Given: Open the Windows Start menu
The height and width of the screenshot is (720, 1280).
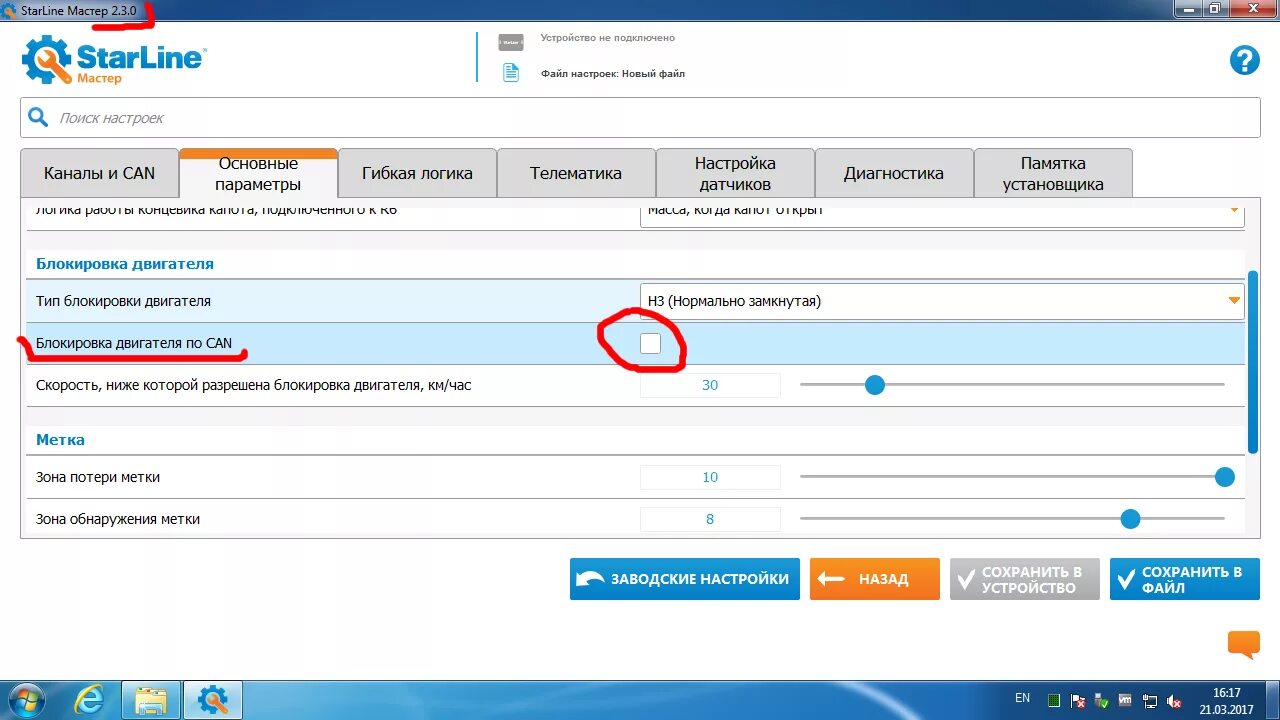Looking at the screenshot, I should click(25, 700).
